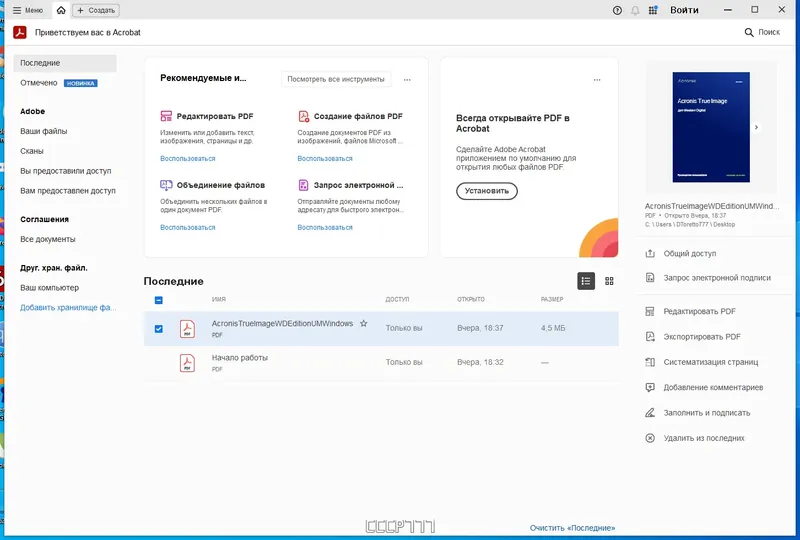Viewport: 800px width, 540px height.
Task: Open more options for recommended tools card
Action: 407,80
